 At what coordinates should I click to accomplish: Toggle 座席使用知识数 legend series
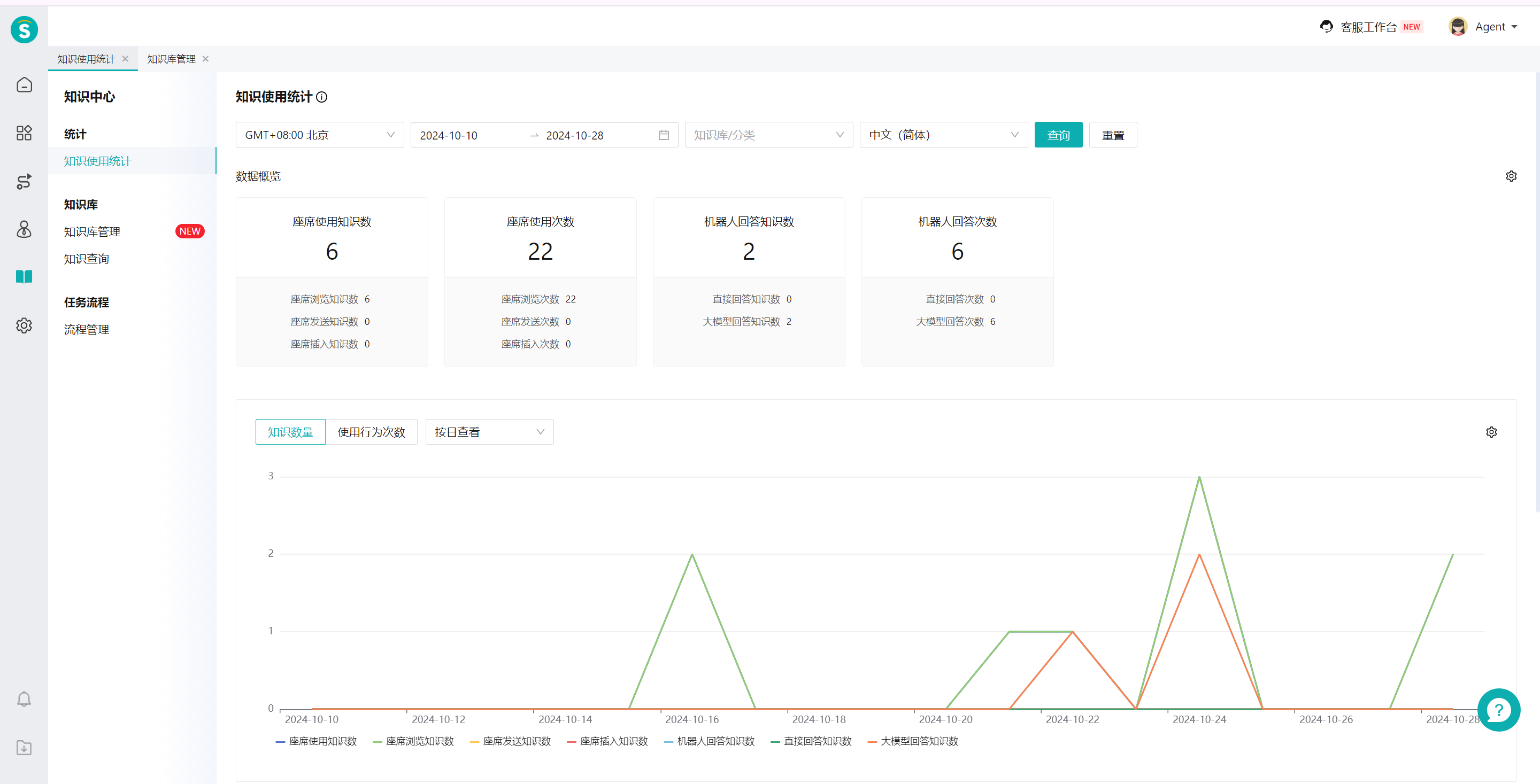pos(316,741)
